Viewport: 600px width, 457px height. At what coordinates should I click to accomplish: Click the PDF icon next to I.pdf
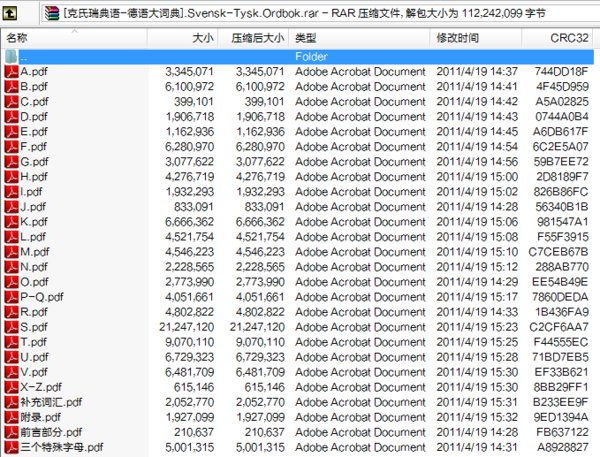pos(11,192)
